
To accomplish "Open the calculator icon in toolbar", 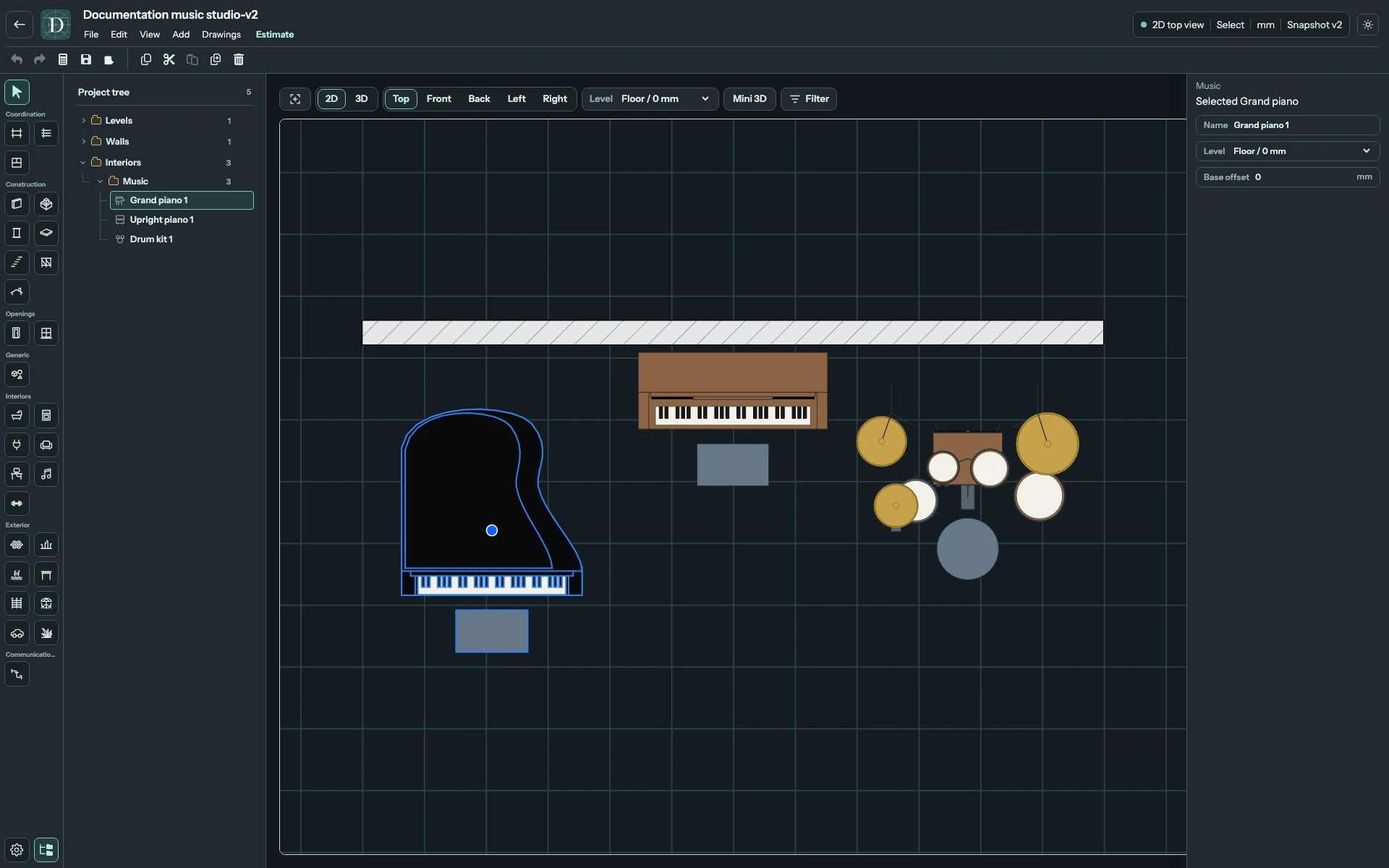I will [x=63, y=59].
